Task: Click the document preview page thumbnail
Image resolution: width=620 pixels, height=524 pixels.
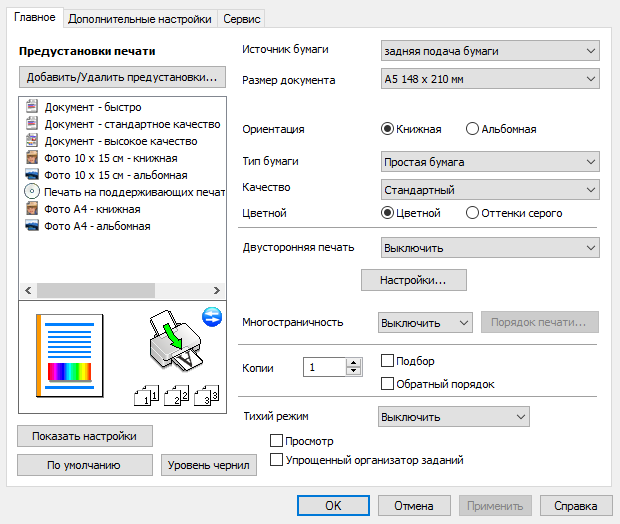Action: (x=70, y=356)
